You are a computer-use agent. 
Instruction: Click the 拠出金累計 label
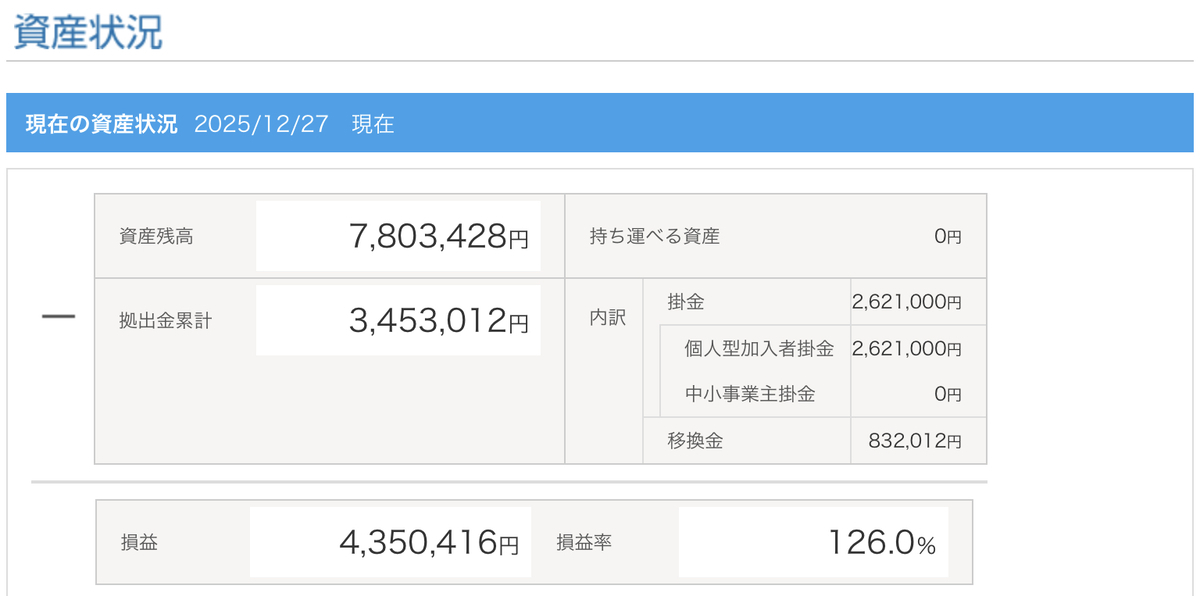coord(165,321)
